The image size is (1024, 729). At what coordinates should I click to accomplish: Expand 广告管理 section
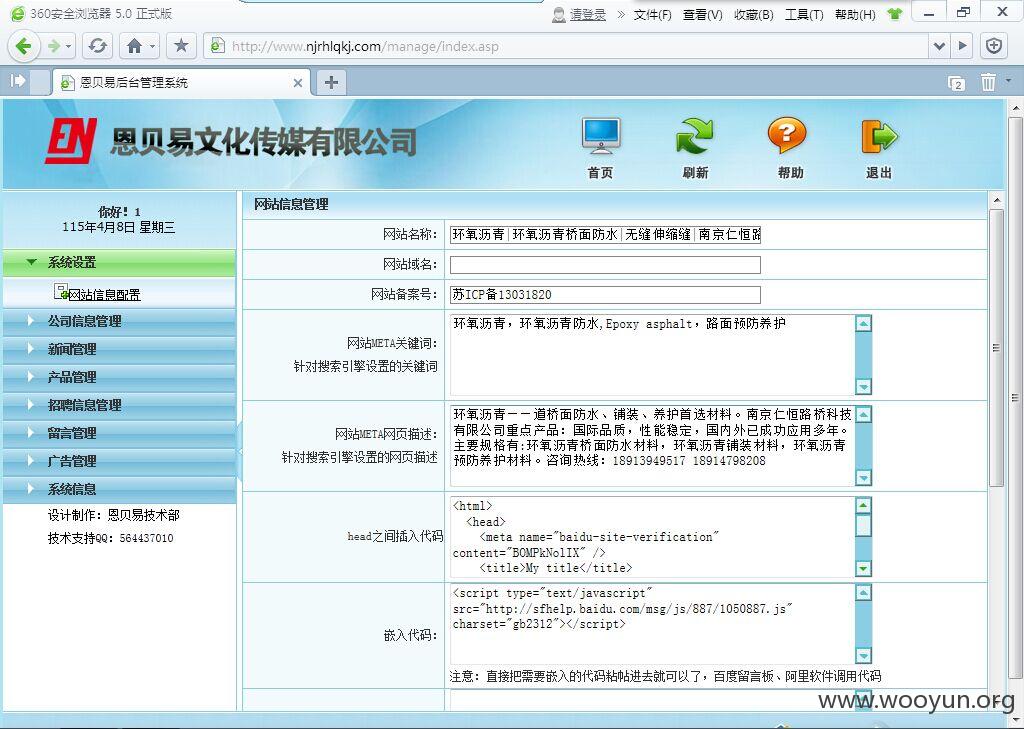coord(119,462)
